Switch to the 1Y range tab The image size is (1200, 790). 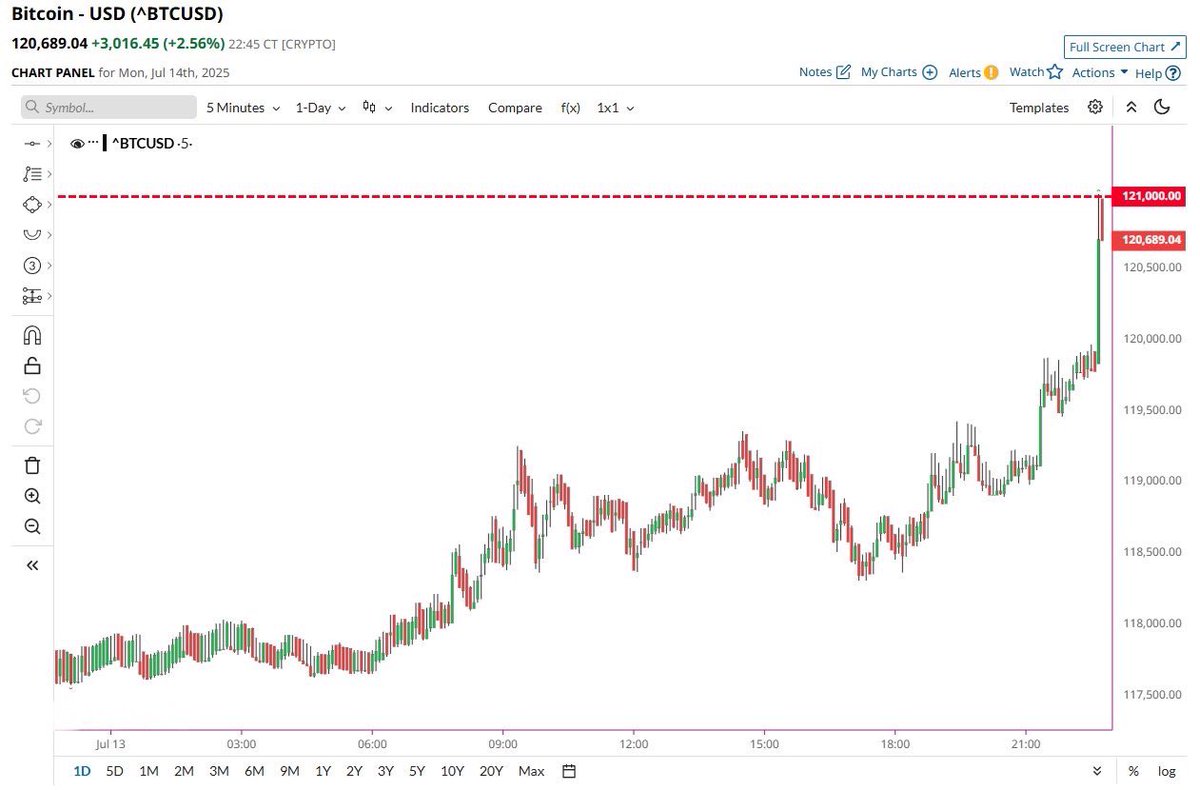click(322, 771)
